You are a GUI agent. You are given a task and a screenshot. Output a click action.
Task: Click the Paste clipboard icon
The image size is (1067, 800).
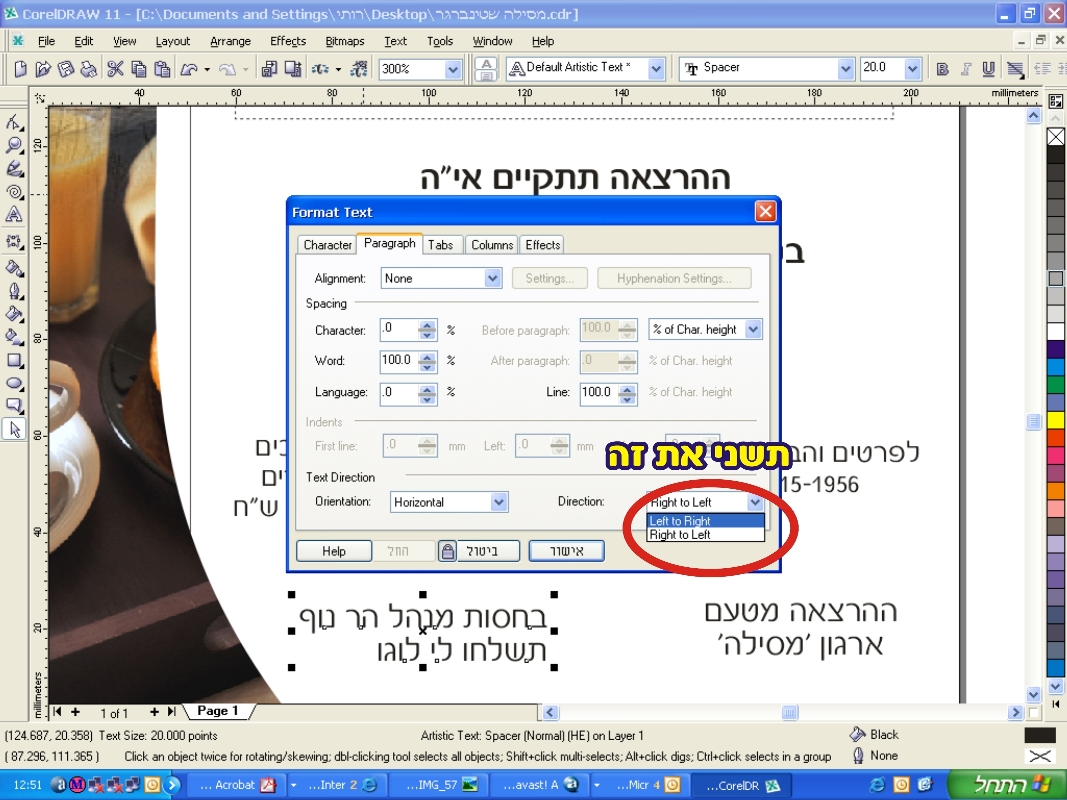click(162, 69)
